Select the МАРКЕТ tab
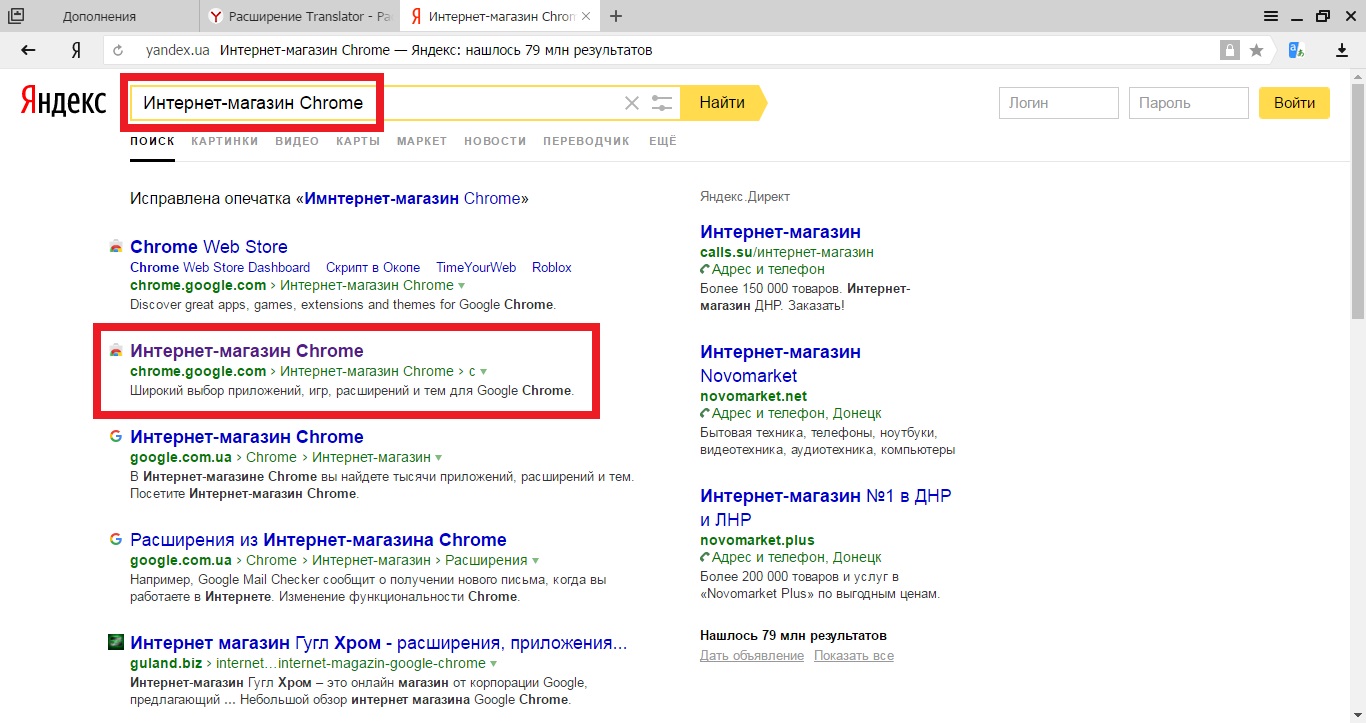1366x723 pixels. pyautogui.click(x=422, y=141)
